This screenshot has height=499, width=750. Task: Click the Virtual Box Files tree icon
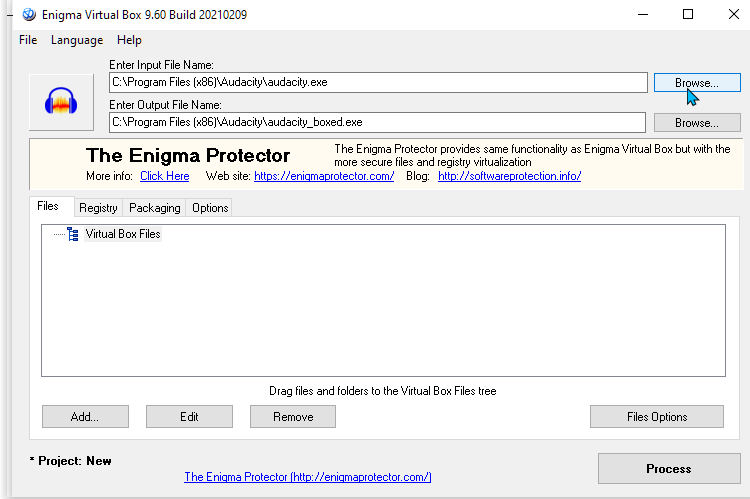[73, 234]
